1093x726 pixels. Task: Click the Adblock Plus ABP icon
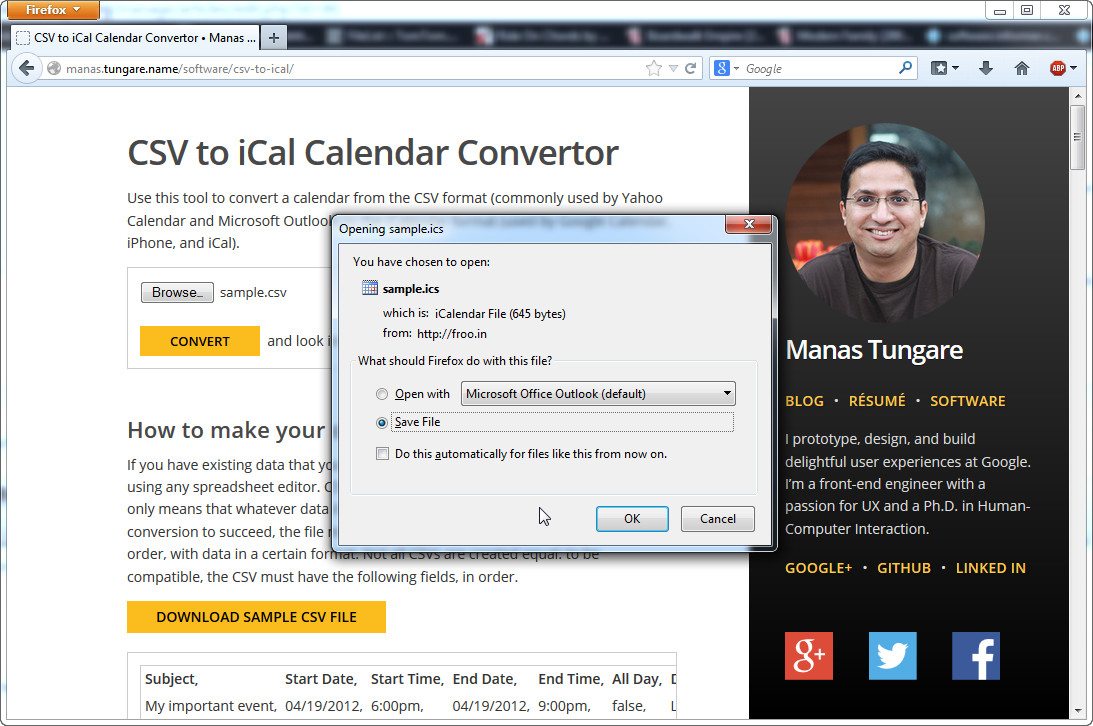tap(1057, 68)
